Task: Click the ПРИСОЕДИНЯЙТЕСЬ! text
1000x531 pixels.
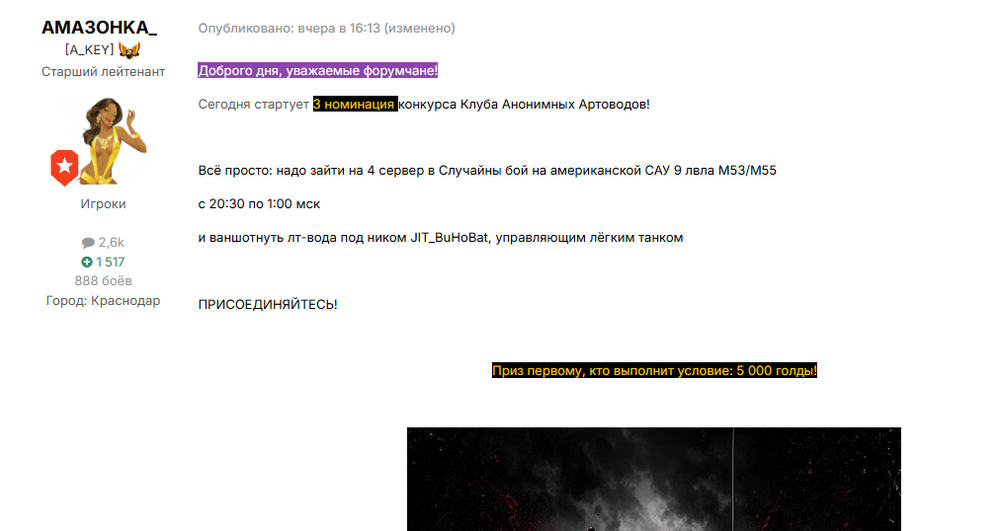Action: tap(268, 305)
